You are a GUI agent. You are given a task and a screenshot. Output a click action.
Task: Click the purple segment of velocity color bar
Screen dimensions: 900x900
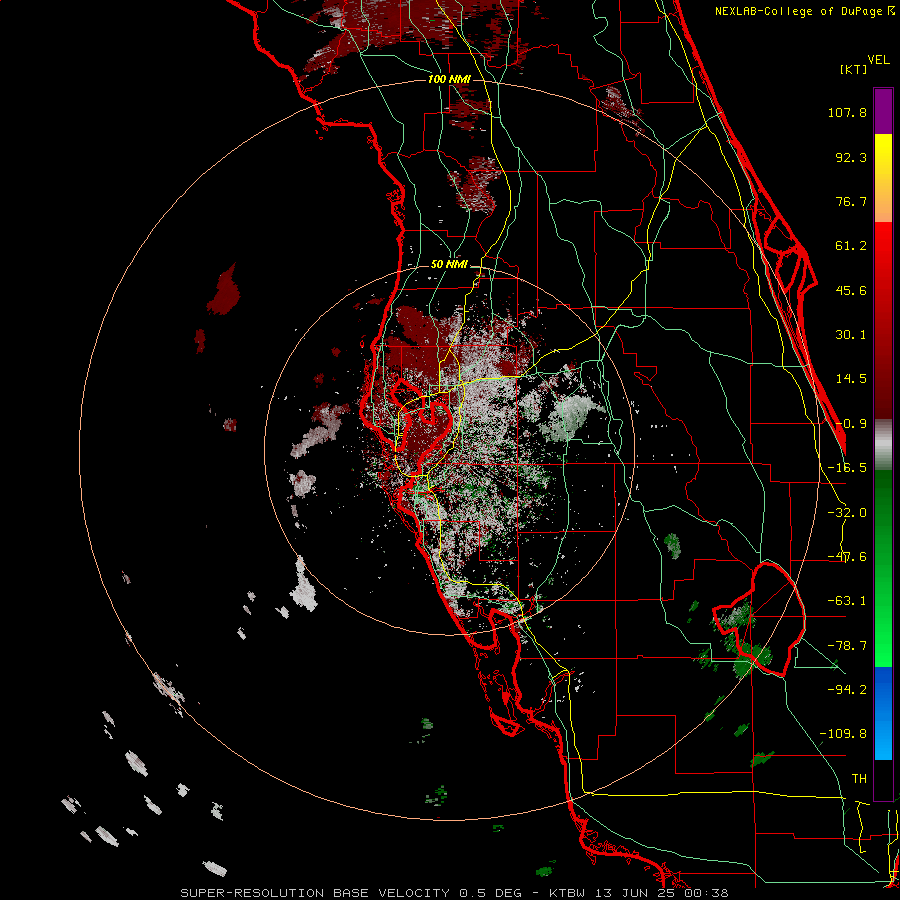click(883, 111)
